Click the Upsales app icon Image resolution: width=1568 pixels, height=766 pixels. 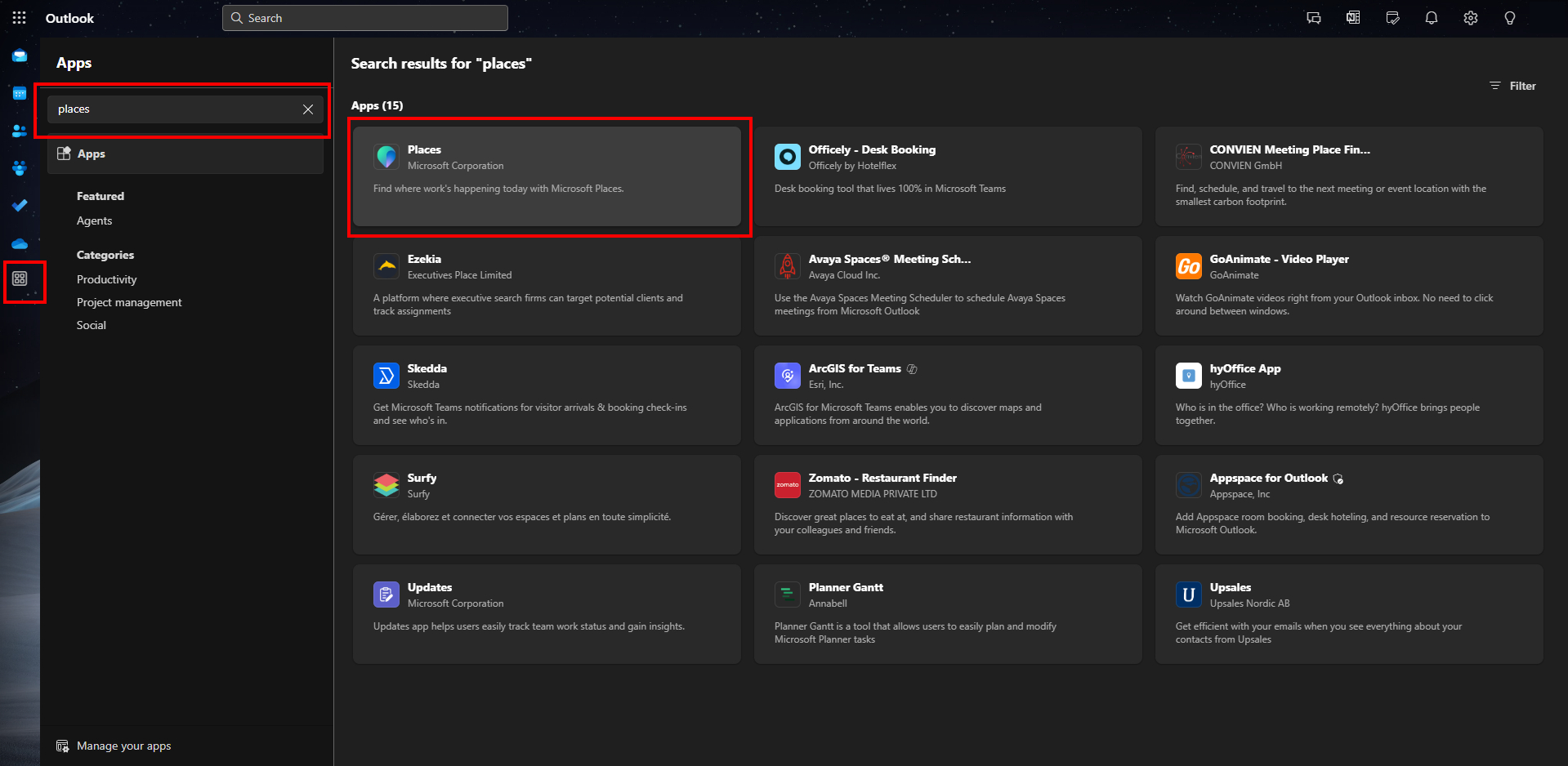click(1189, 595)
